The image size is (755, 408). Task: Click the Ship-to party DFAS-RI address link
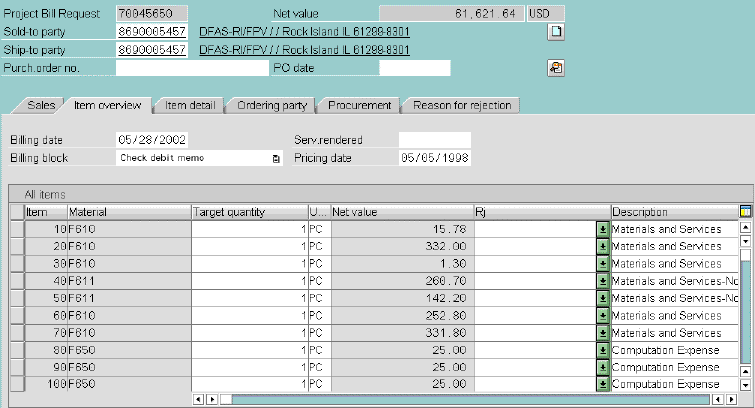click(305, 50)
